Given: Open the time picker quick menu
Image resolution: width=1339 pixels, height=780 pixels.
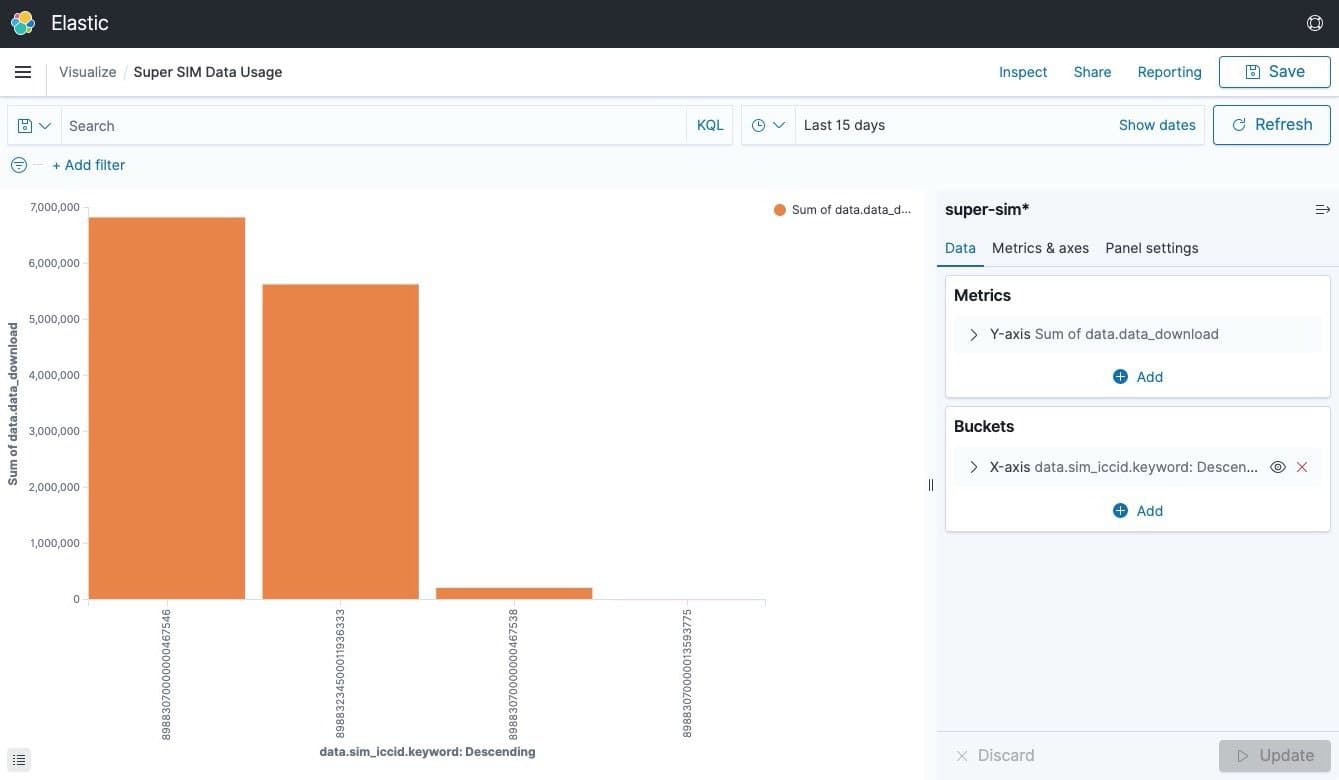Looking at the screenshot, I should (767, 125).
